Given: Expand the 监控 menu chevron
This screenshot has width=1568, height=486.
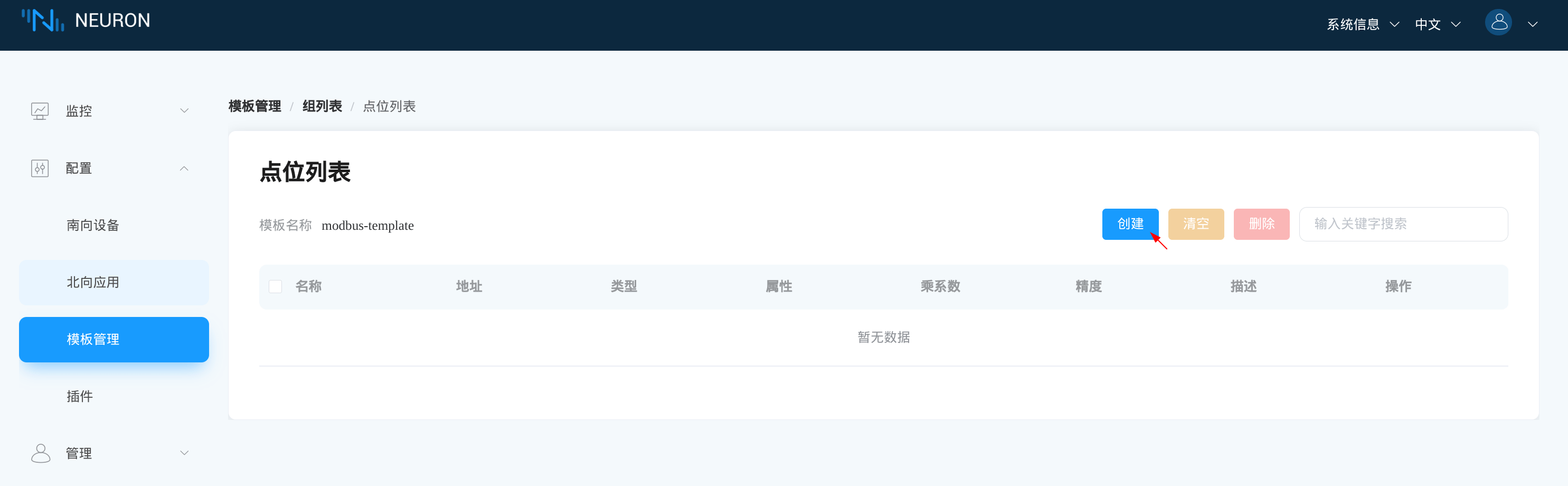Looking at the screenshot, I should point(184,111).
